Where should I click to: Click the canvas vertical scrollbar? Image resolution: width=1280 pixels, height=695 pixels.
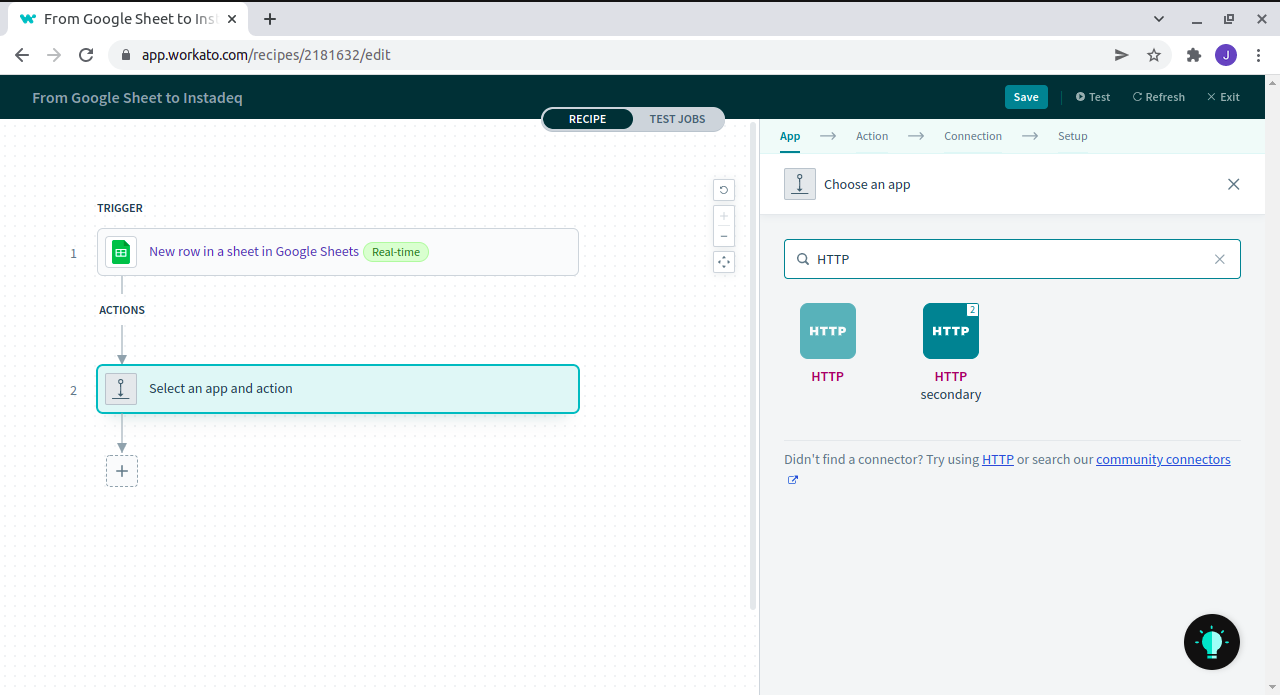(x=753, y=365)
